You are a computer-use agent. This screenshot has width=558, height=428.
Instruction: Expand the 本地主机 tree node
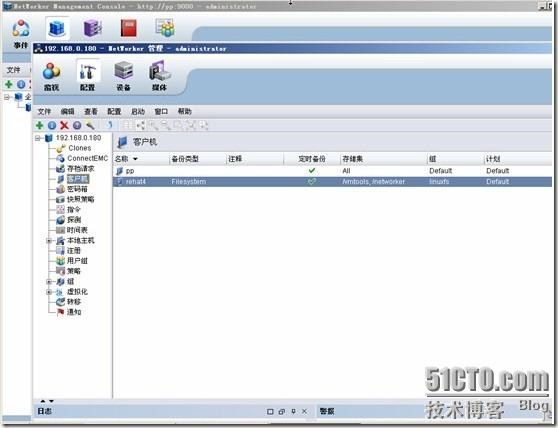click(49, 241)
